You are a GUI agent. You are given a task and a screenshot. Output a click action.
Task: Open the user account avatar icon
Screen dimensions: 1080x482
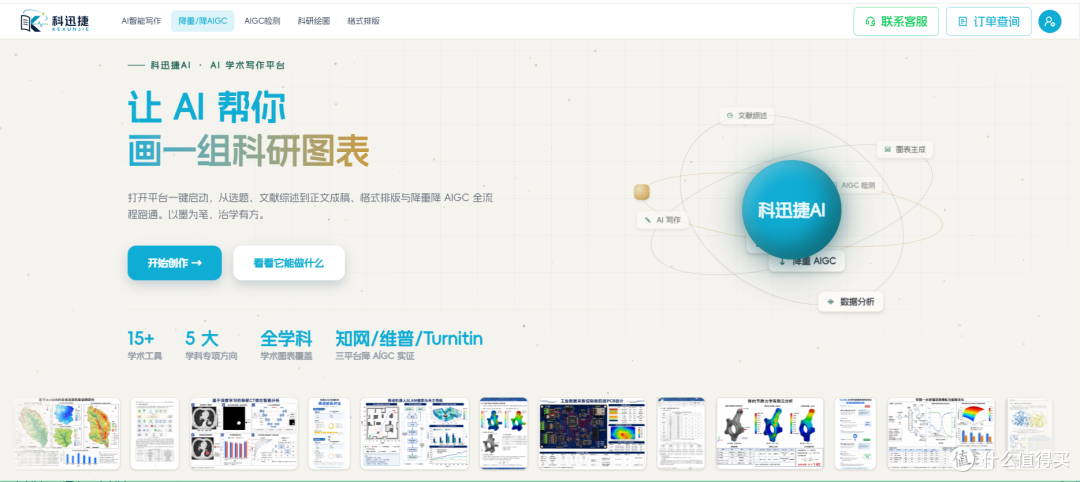(x=1050, y=21)
